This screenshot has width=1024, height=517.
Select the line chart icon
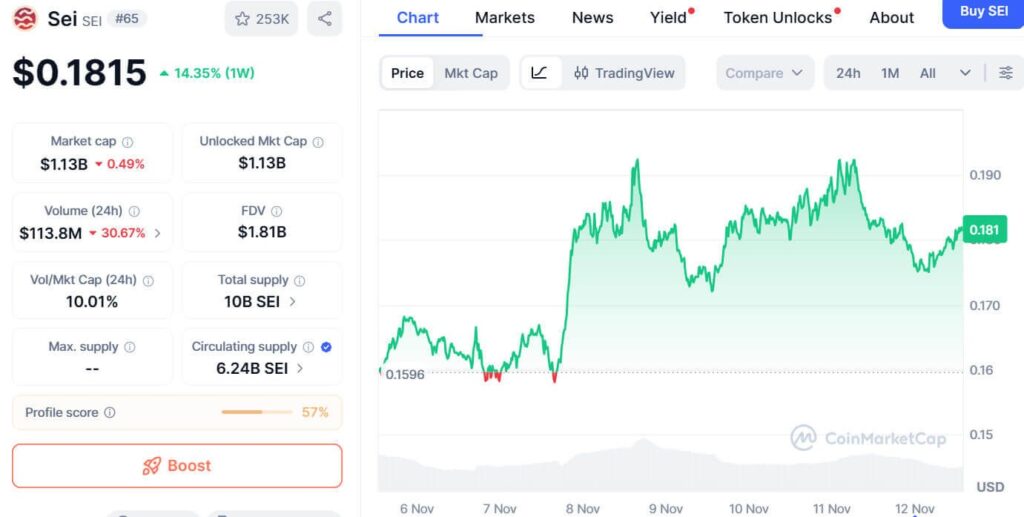(539, 73)
